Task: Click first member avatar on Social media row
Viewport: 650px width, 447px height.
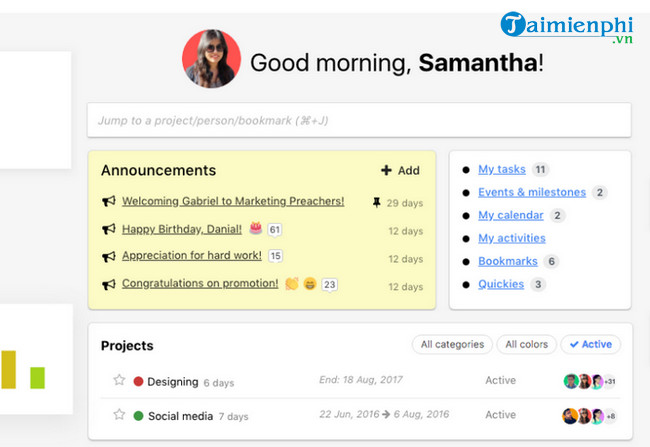Action: tap(570, 416)
